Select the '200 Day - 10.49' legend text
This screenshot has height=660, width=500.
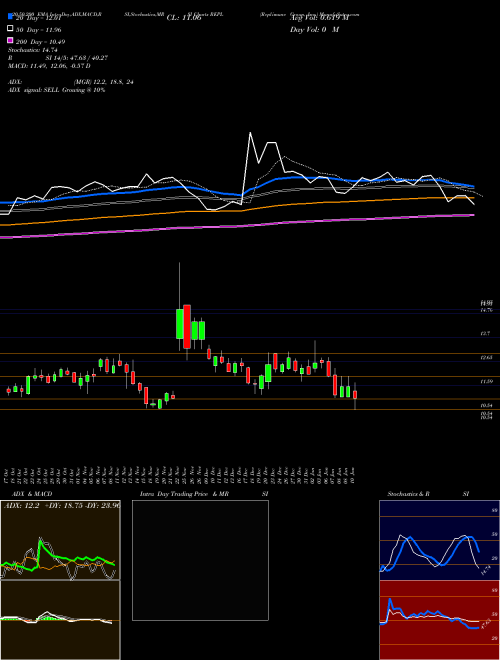40,42
